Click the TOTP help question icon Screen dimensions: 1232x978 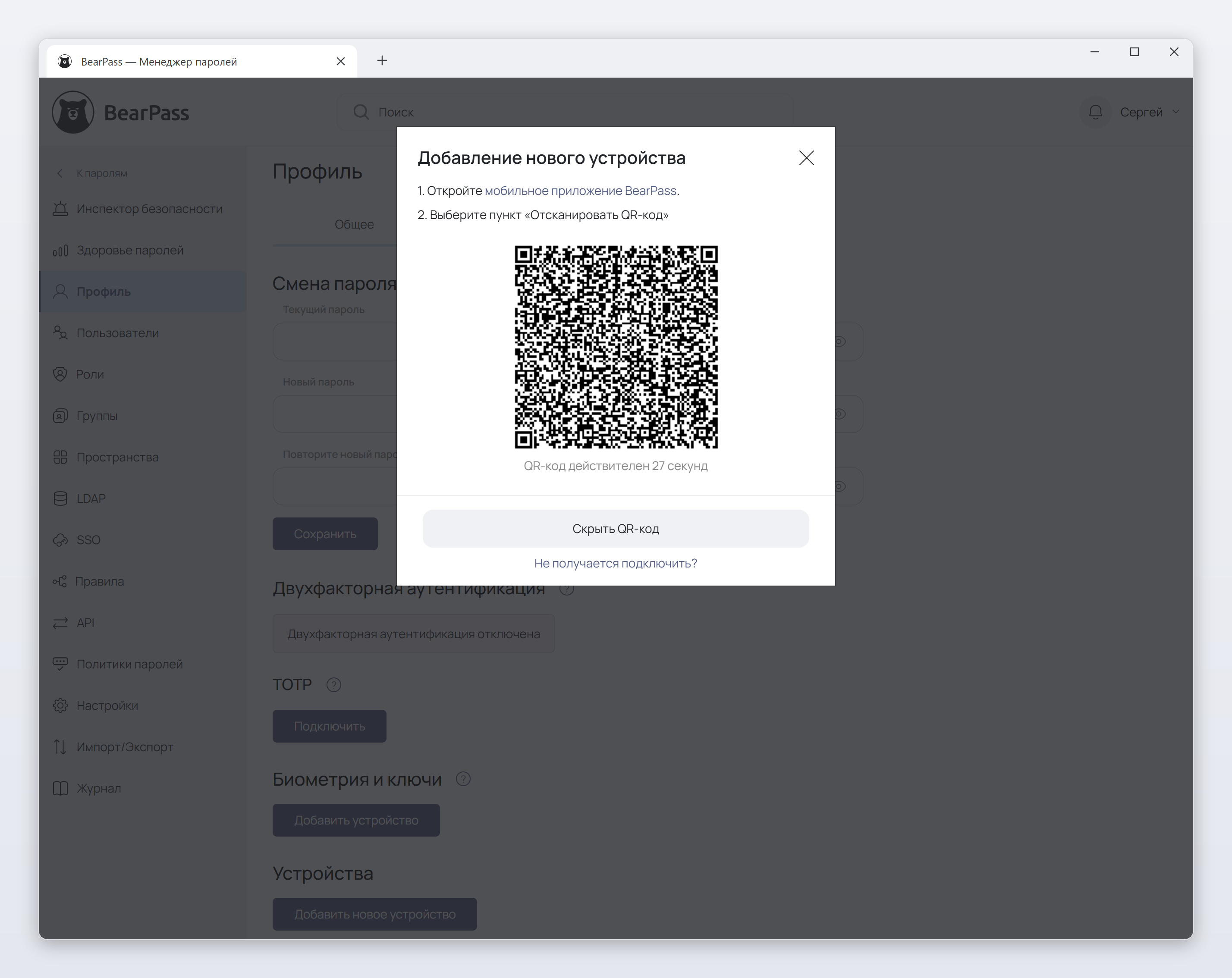334,684
